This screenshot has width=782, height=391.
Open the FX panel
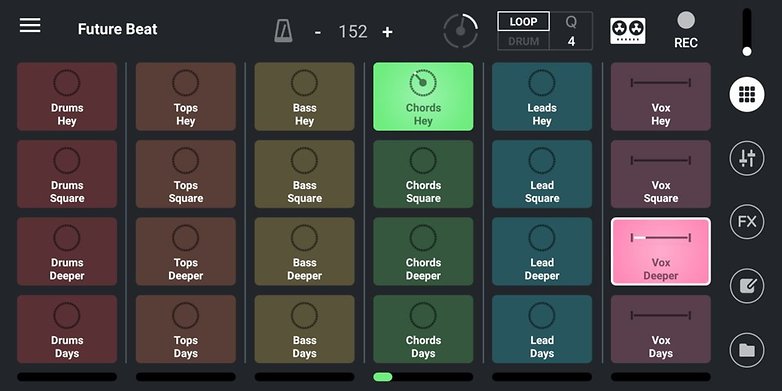point(747,222)
